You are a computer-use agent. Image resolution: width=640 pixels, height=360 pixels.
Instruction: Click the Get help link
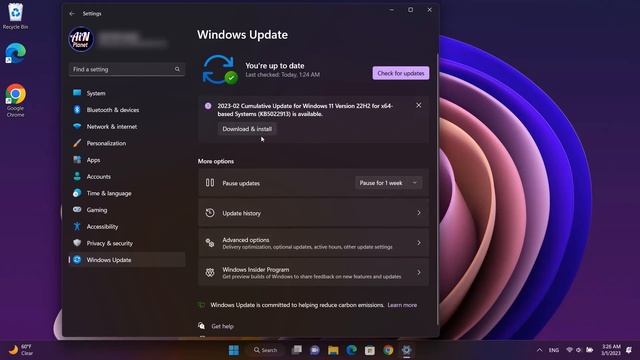click(222, 326)
